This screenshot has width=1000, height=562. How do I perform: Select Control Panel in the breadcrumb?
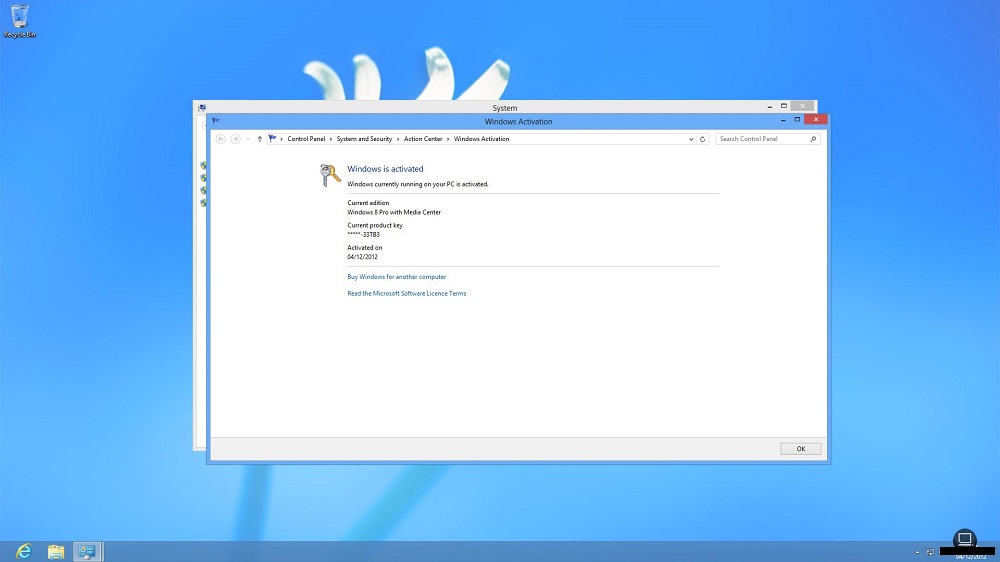click(306, 138)
